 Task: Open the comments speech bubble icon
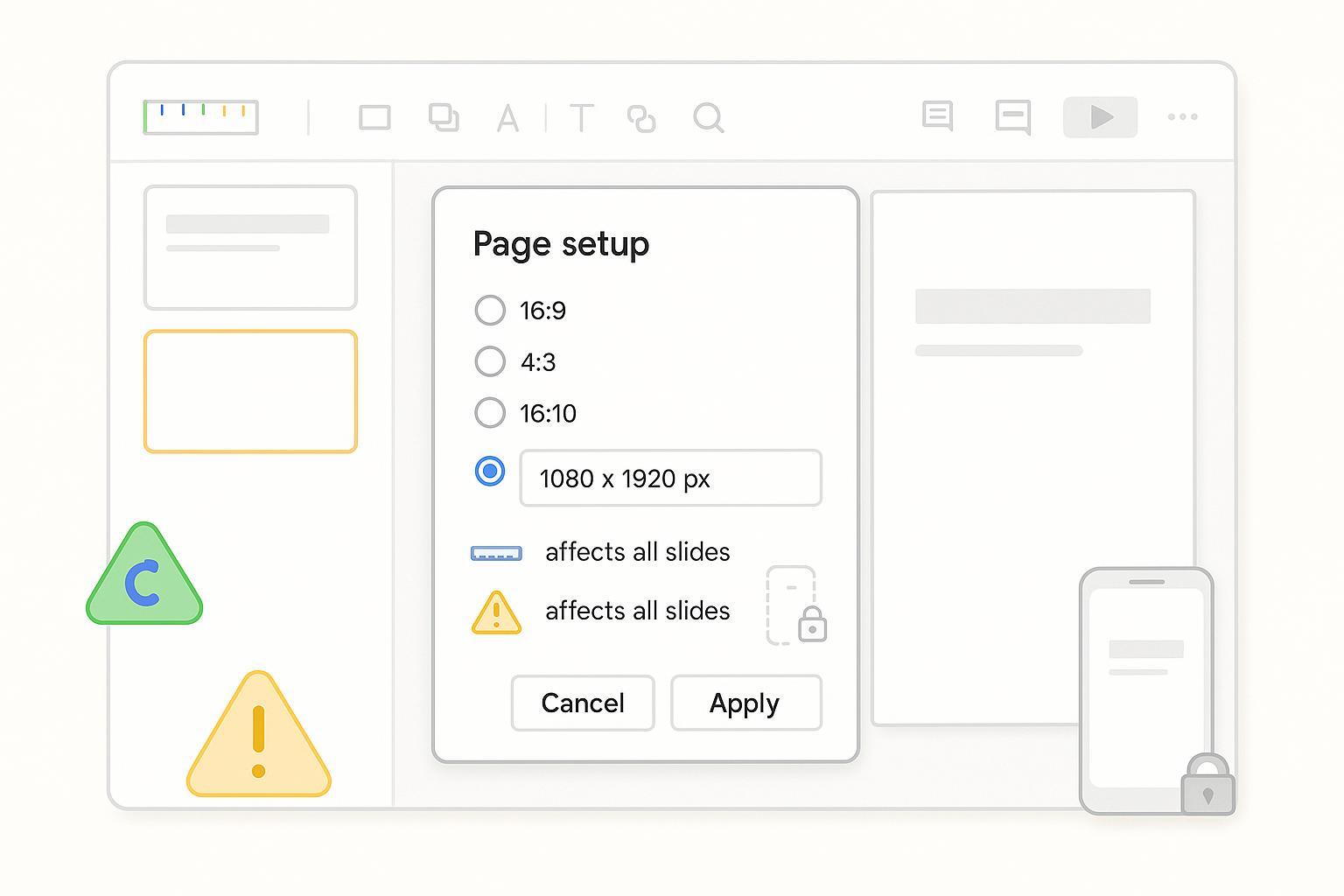[x=937, y=116]
